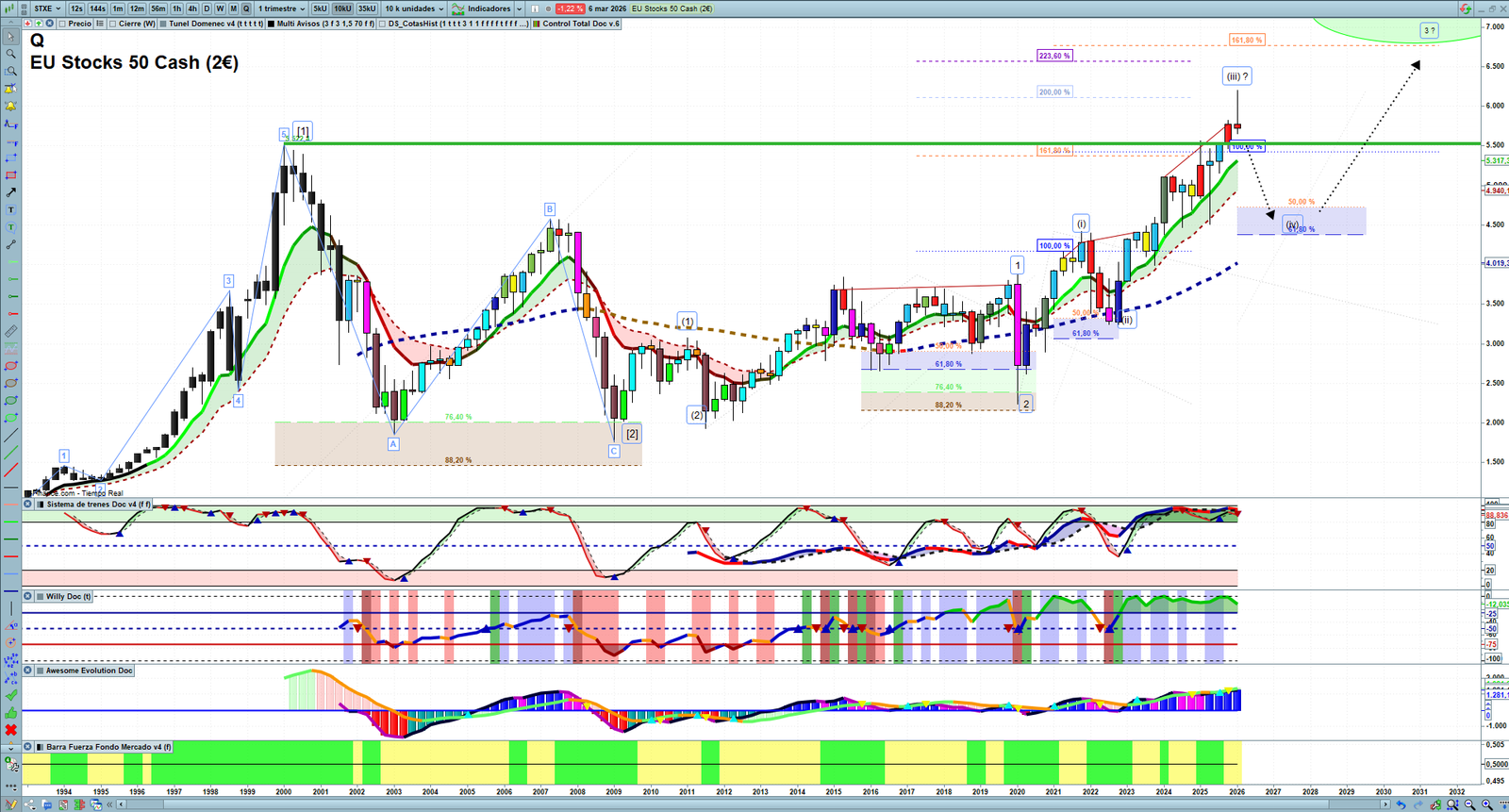Select the red ellipse drawing tool
The width and height of the screenshot is (1509, 812).
pyautogui.click(x=10, y=366)
